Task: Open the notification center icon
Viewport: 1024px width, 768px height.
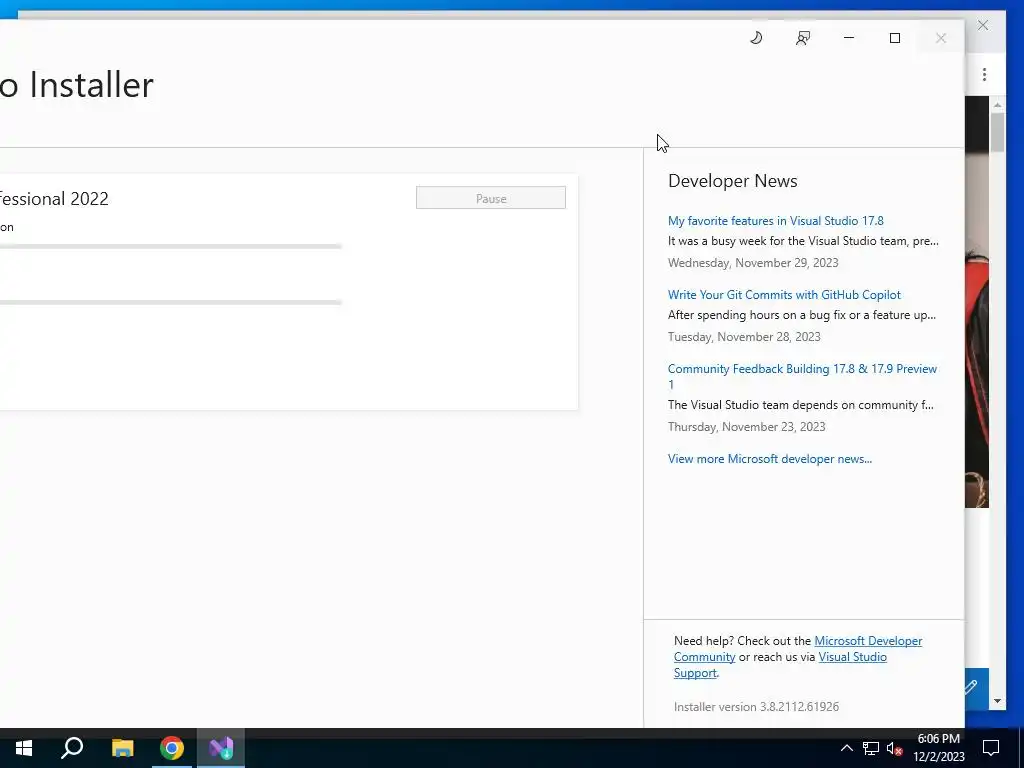Action: 991,748
